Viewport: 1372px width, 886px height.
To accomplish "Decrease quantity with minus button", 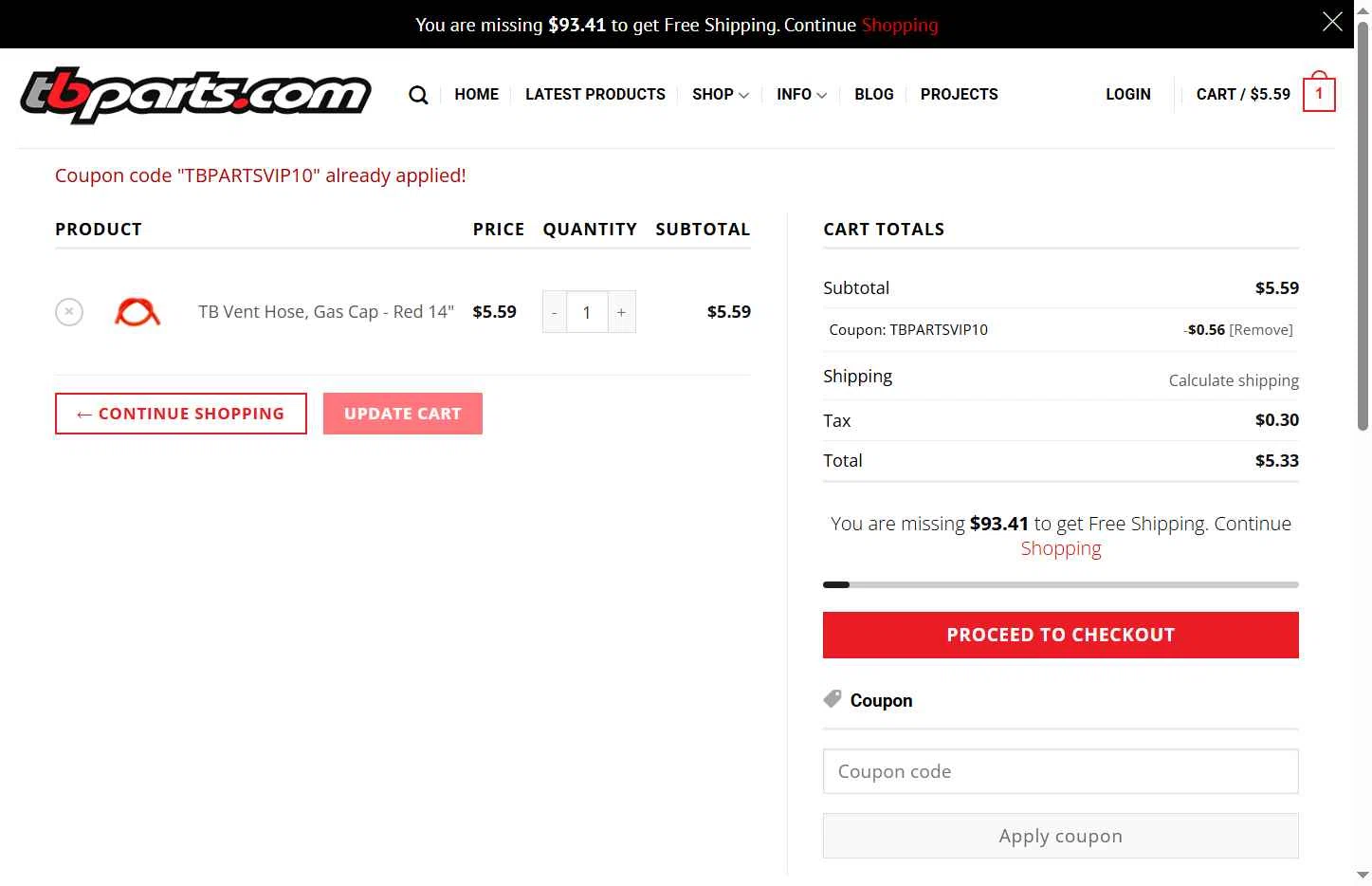I will pyautogui.click(x=555, y=312).
